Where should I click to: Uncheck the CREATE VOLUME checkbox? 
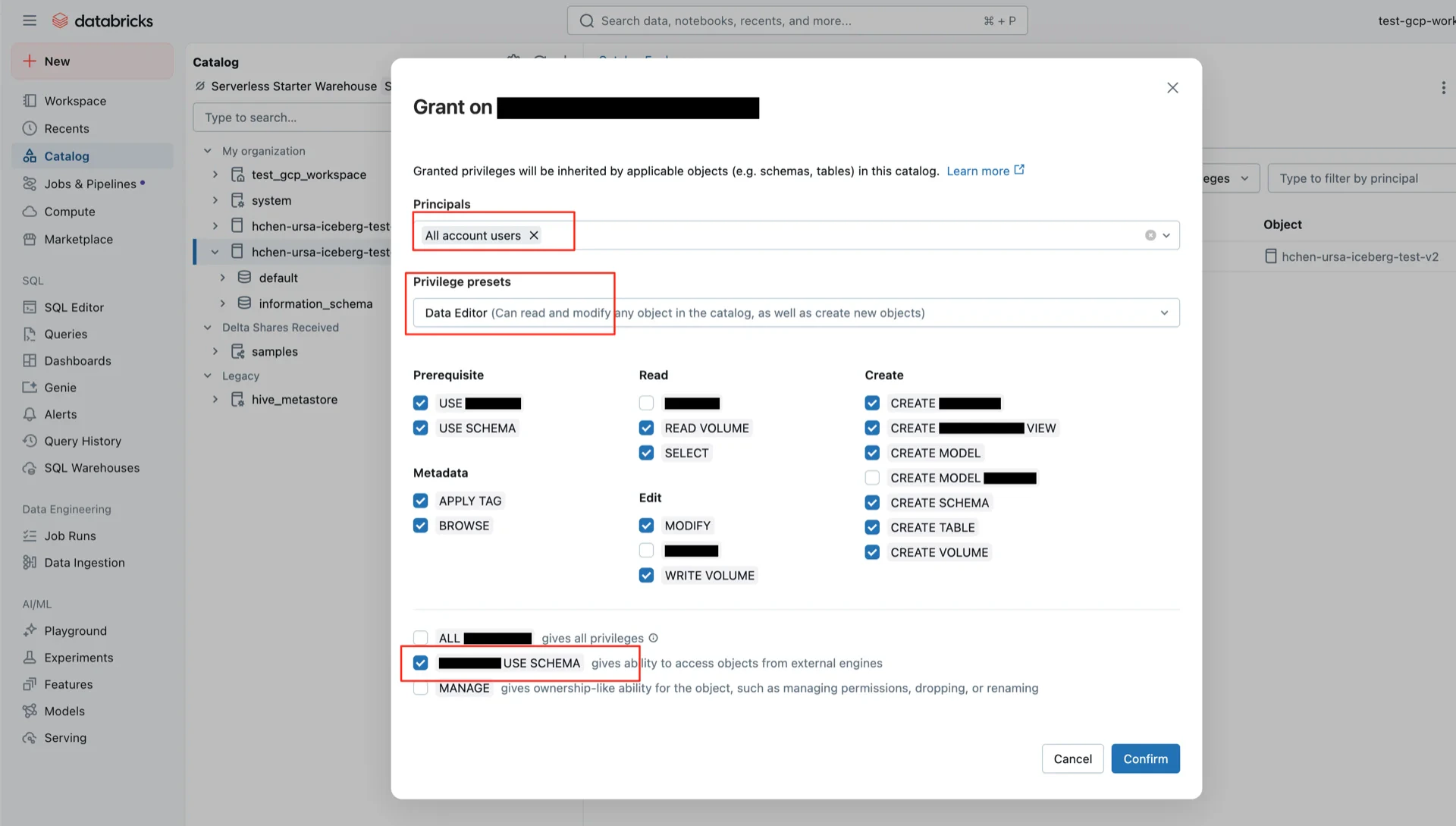tap(872, 552)
